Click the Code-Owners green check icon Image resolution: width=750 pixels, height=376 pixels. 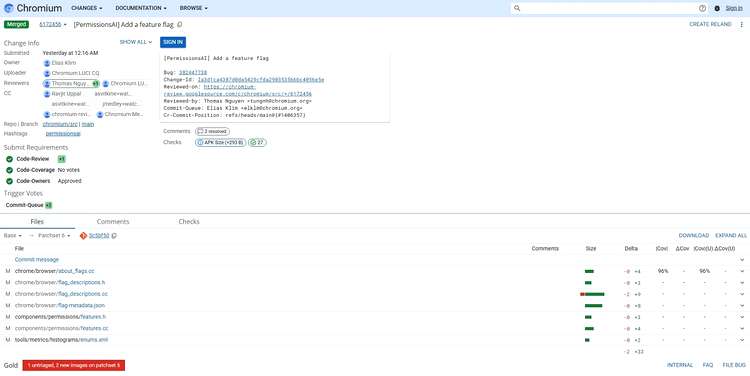(x=10, y=181)
